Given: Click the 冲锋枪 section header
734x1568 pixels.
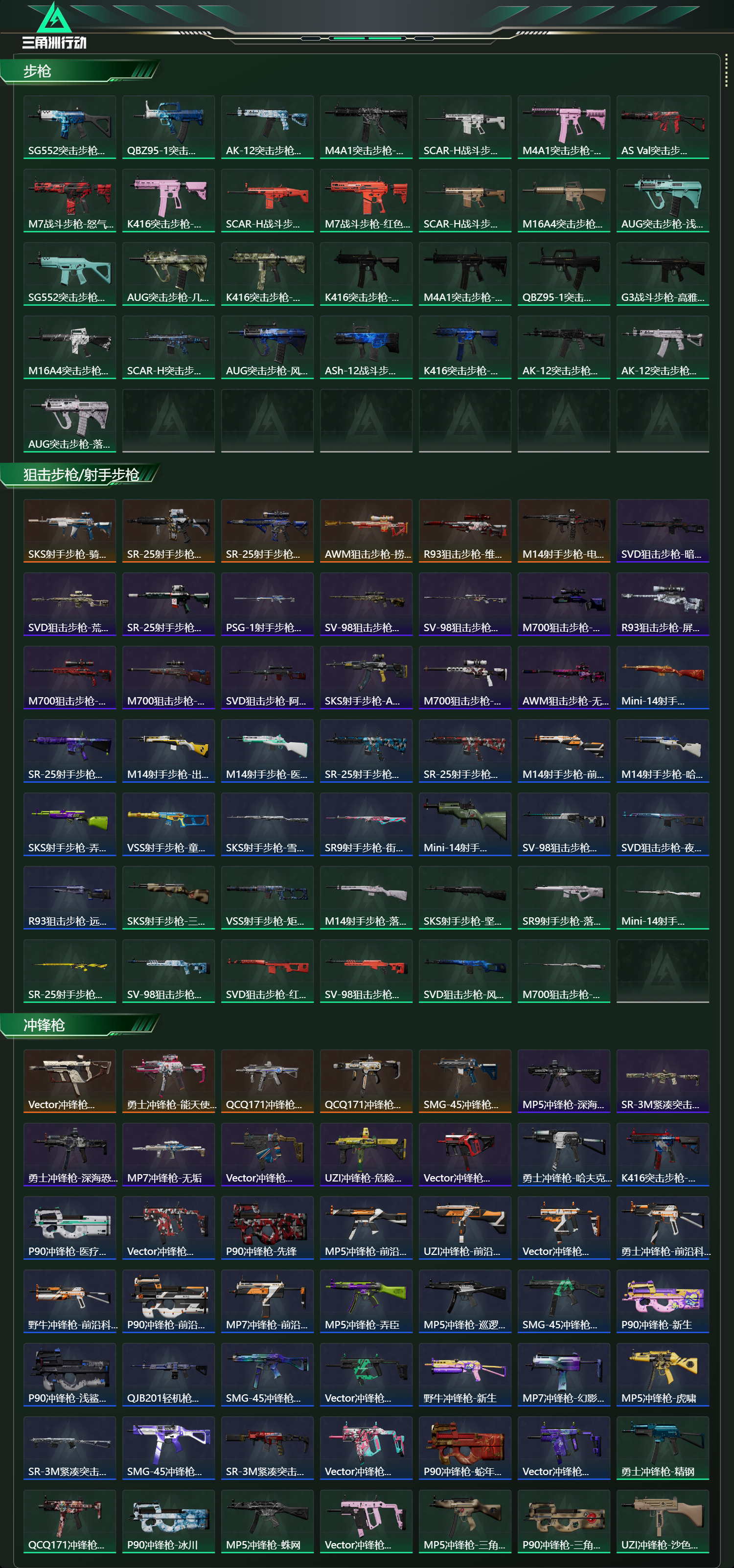Looking at the screenshot, I should click(79, 1025).
